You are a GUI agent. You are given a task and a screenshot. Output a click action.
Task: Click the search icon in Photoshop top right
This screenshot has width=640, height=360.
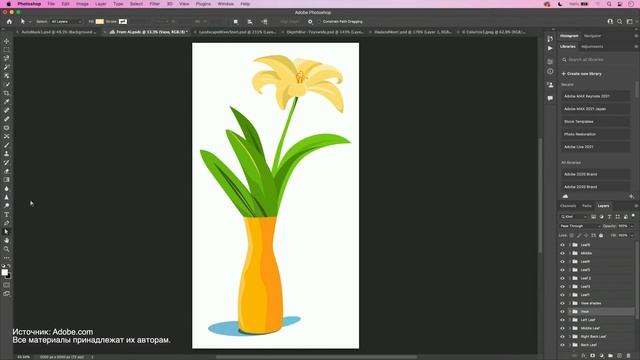point(620,22)
